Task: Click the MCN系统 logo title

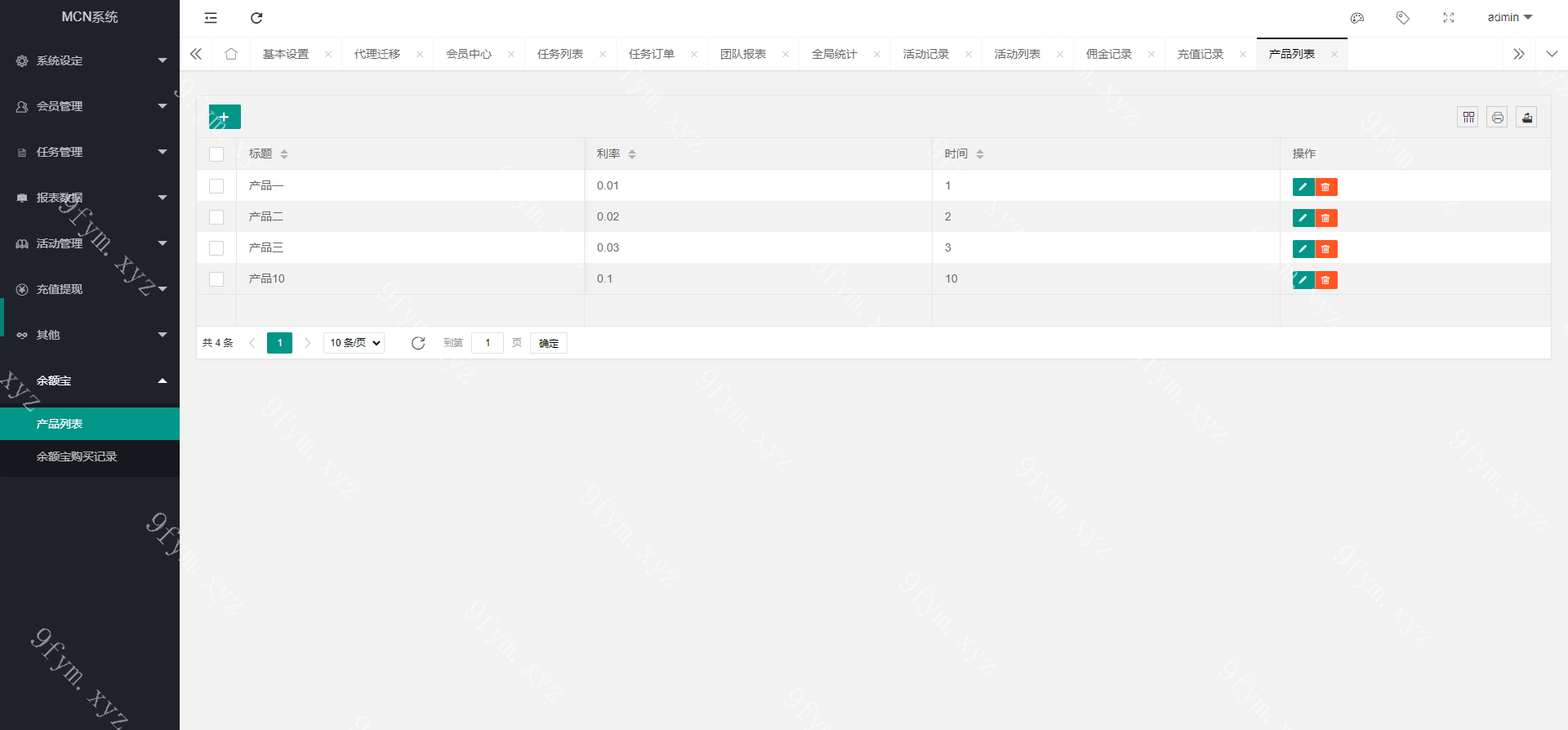Action: coord(90,17)
